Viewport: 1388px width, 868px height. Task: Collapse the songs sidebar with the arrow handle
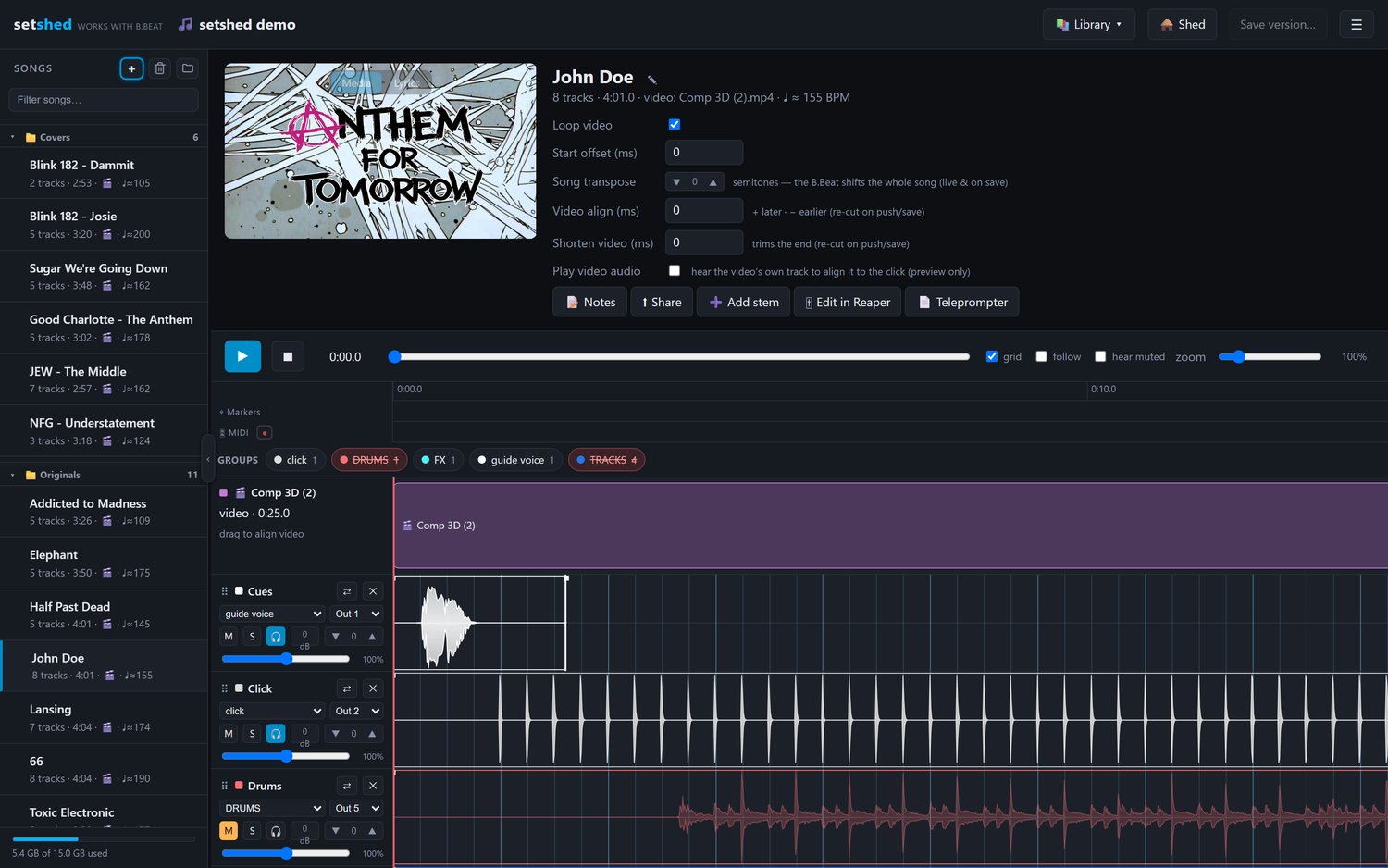click(x=207, y=459)
